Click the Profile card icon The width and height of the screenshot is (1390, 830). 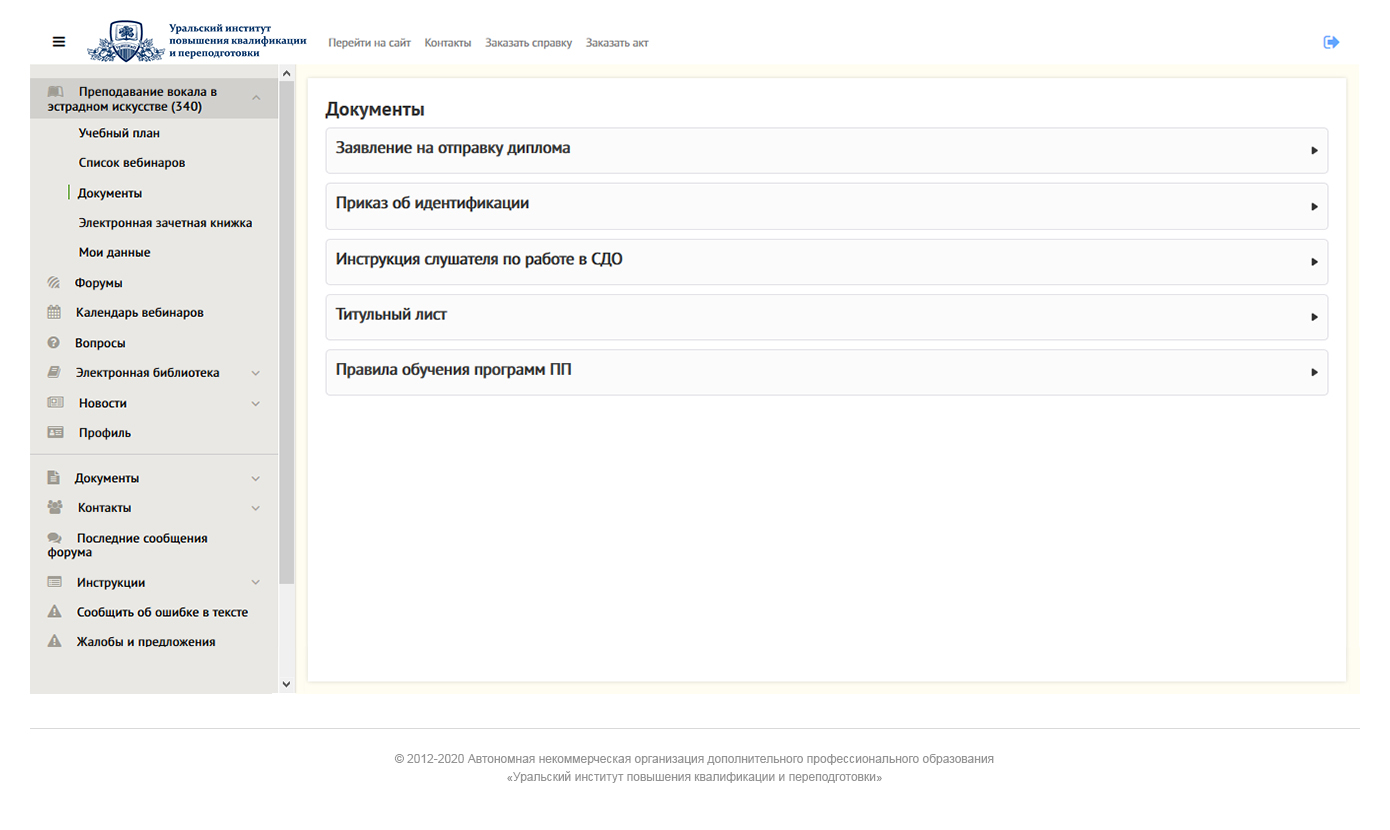pos(55,433)
